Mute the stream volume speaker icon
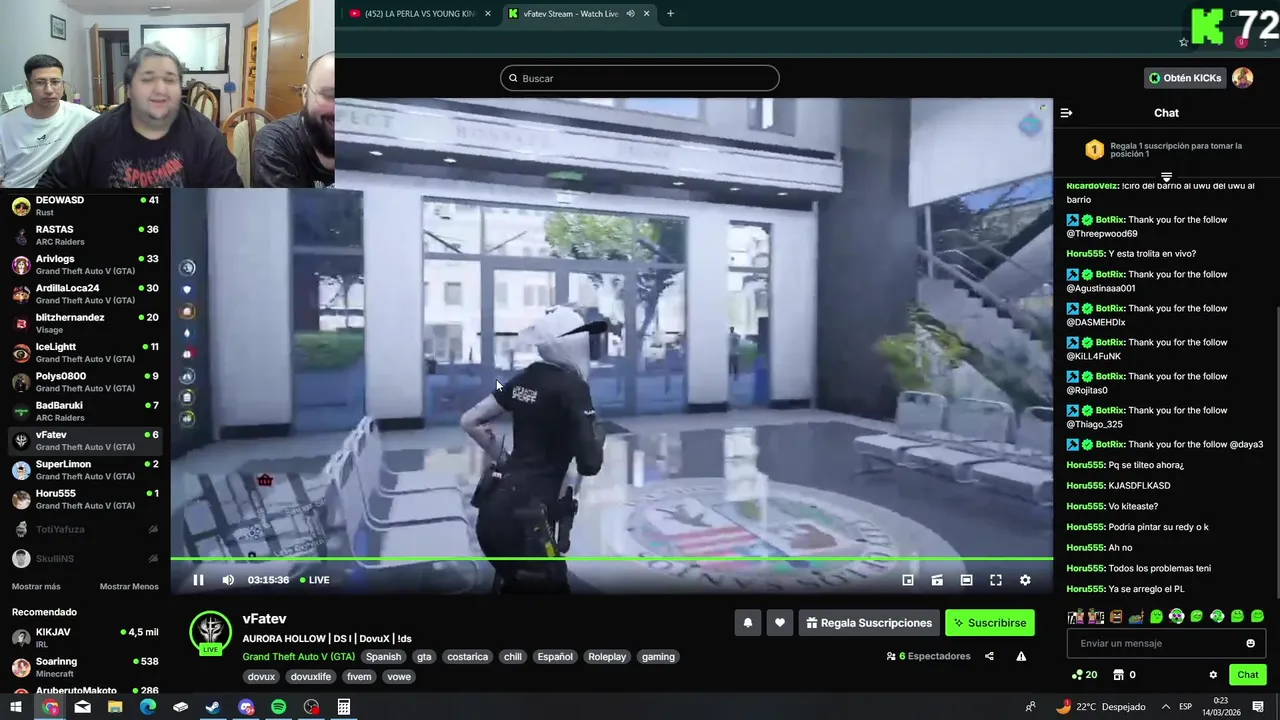This screenshot has width=1280, height=720. (228, 580)
